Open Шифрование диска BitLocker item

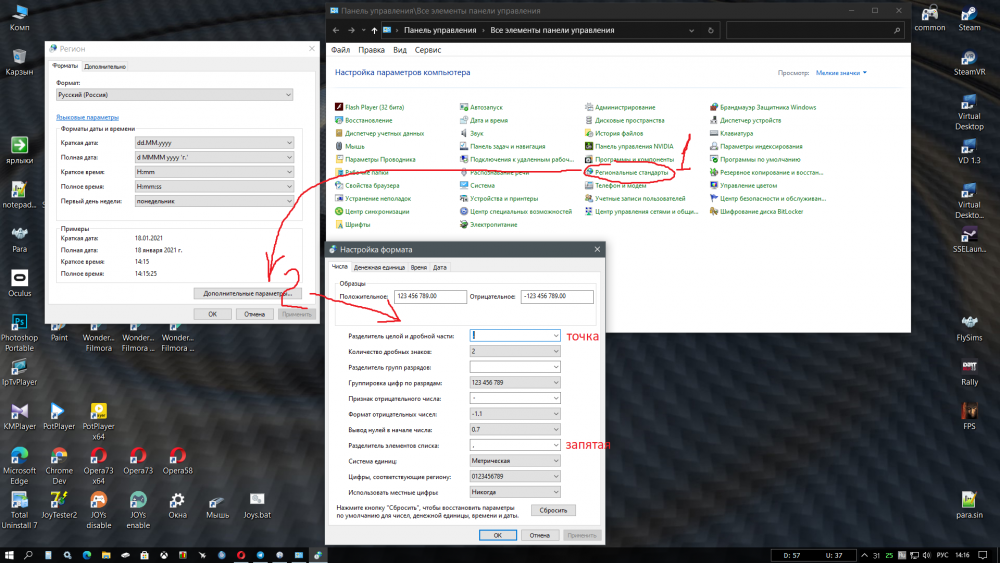761,211
